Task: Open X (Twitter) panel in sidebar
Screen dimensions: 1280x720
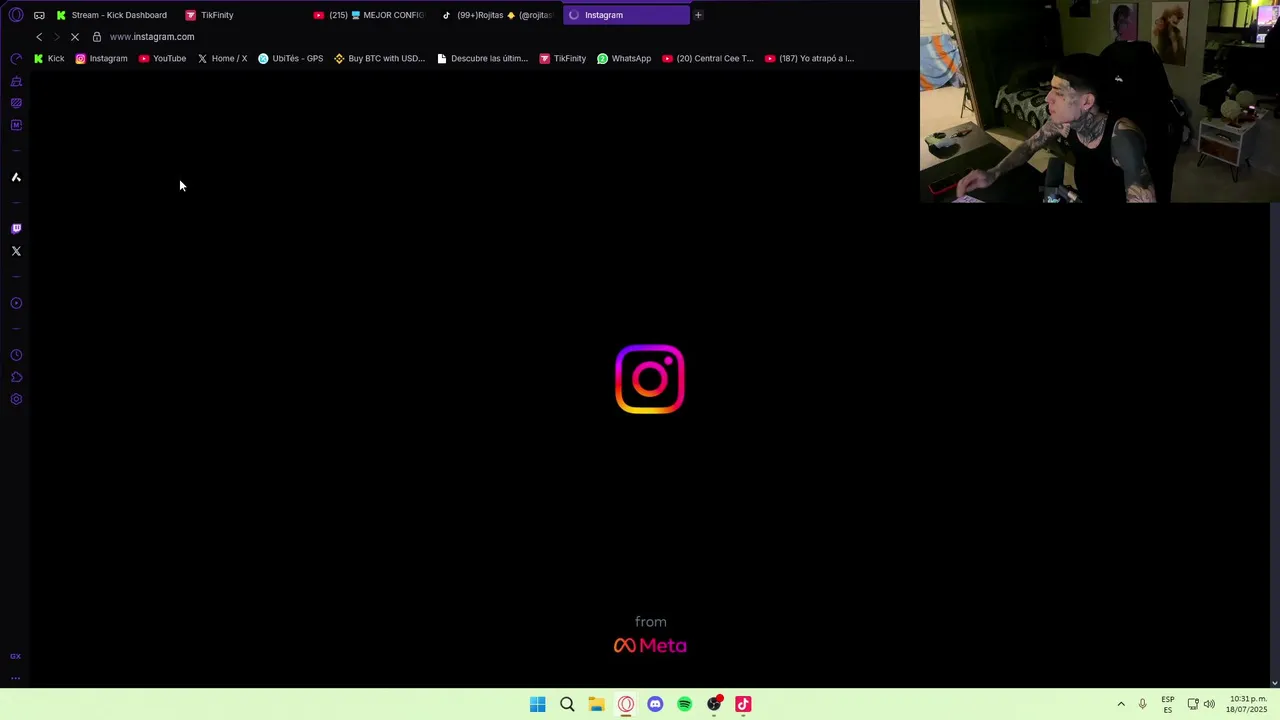Action: tap(16, 251)
